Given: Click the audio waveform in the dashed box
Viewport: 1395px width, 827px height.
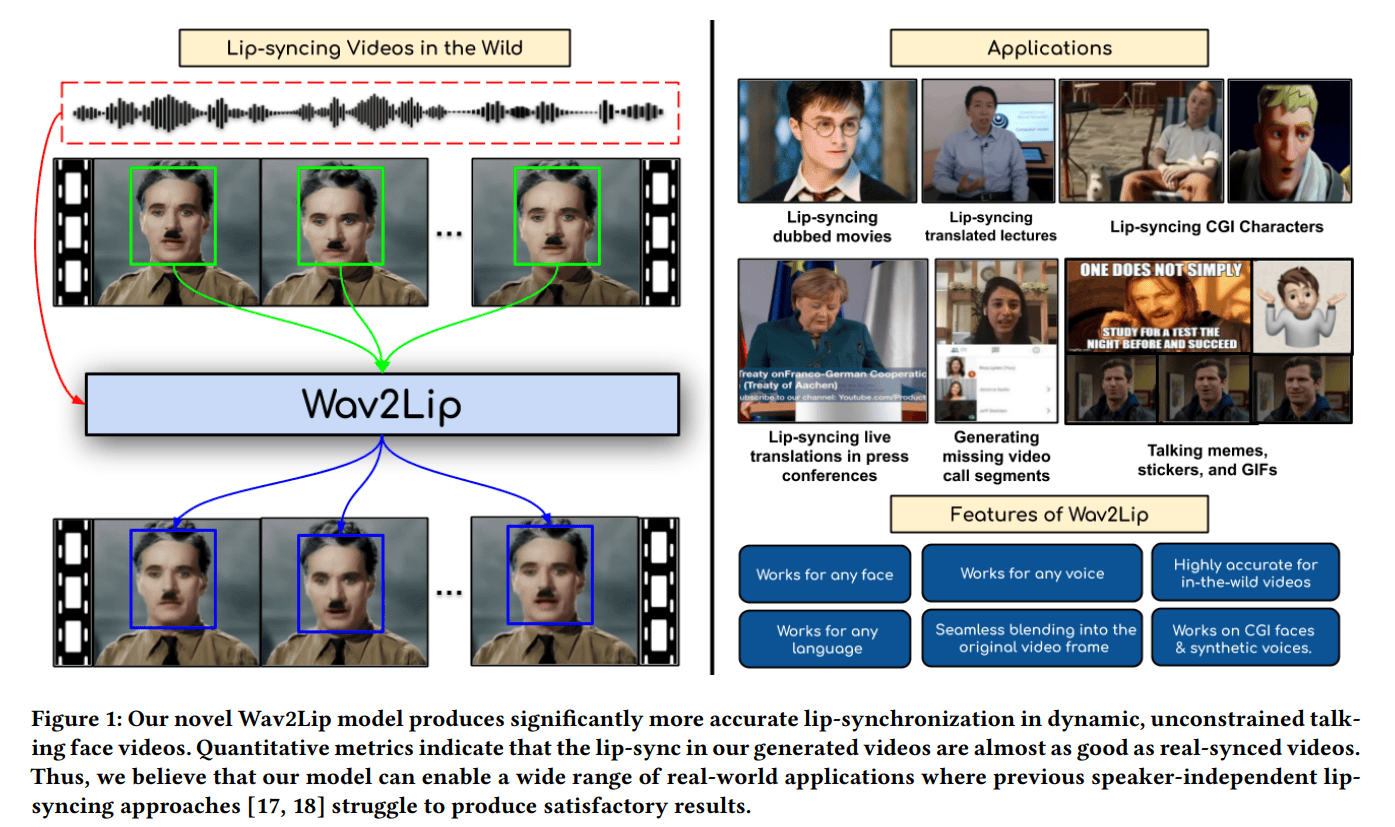Looking at the screenshot, I should [x=371, y=113].
